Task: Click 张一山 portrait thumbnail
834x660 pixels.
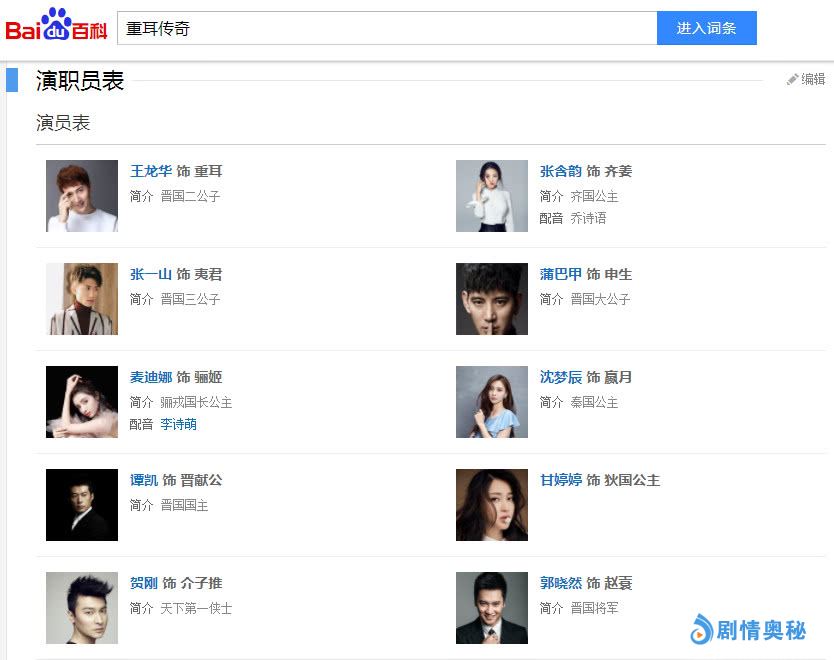Action: point(82,299)
